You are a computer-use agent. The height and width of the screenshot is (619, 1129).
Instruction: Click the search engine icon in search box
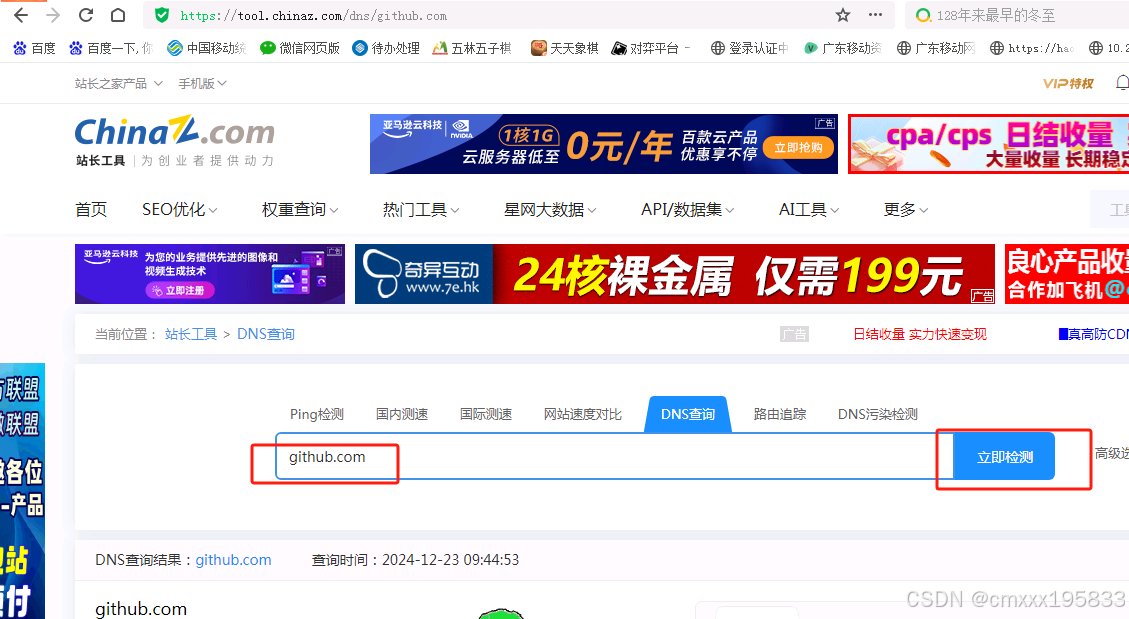coord(923,15)
